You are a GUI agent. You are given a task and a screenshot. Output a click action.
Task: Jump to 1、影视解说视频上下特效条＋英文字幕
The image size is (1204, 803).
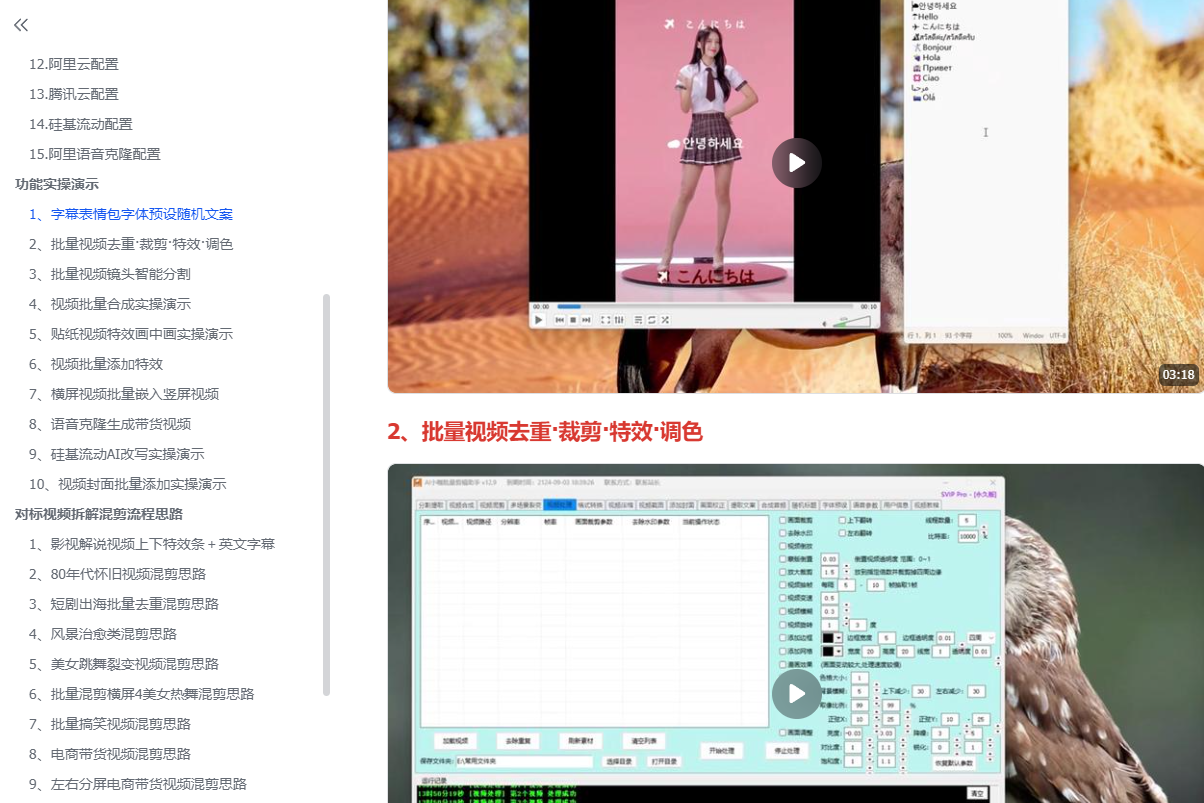152,544
